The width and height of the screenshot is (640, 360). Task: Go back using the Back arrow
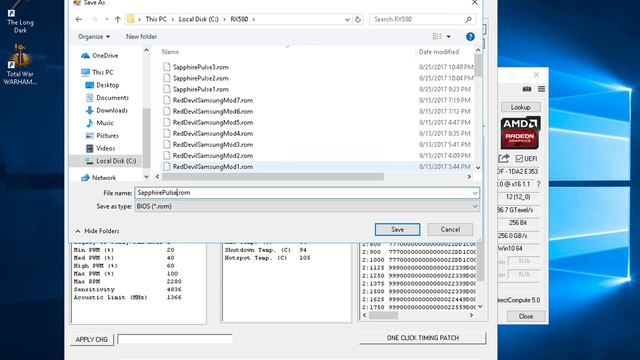click(79, 19)
